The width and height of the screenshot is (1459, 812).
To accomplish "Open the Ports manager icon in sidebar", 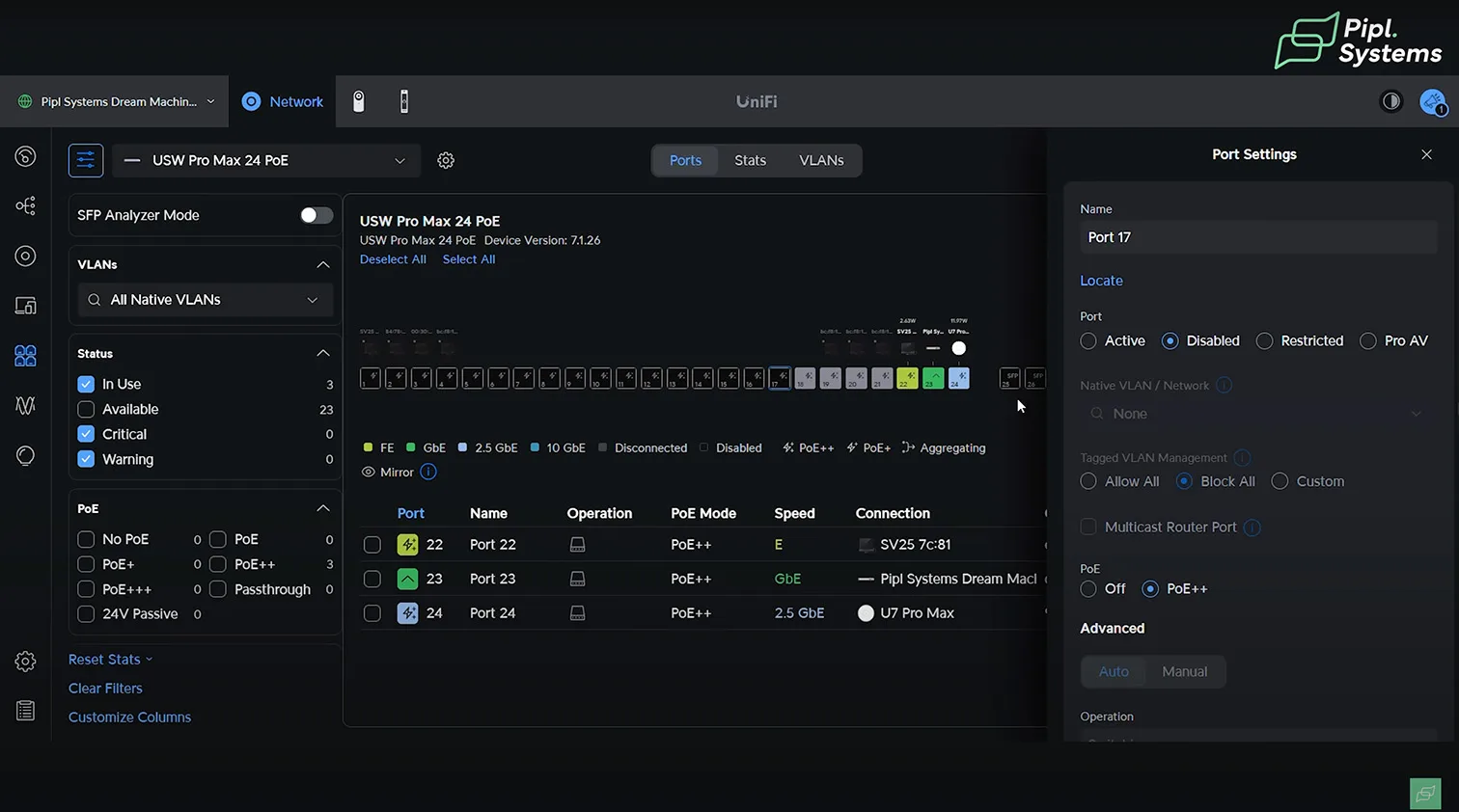I will point(26,356).
